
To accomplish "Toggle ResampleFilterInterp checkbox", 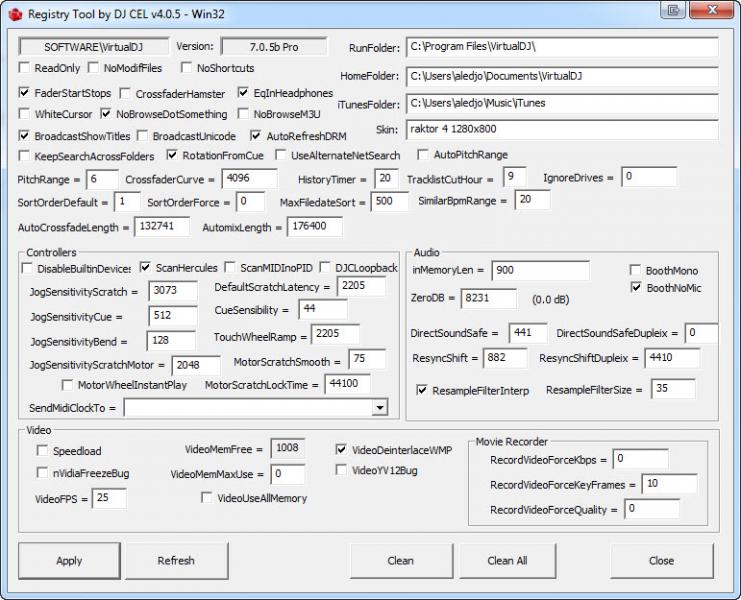I will coord(422,390).
